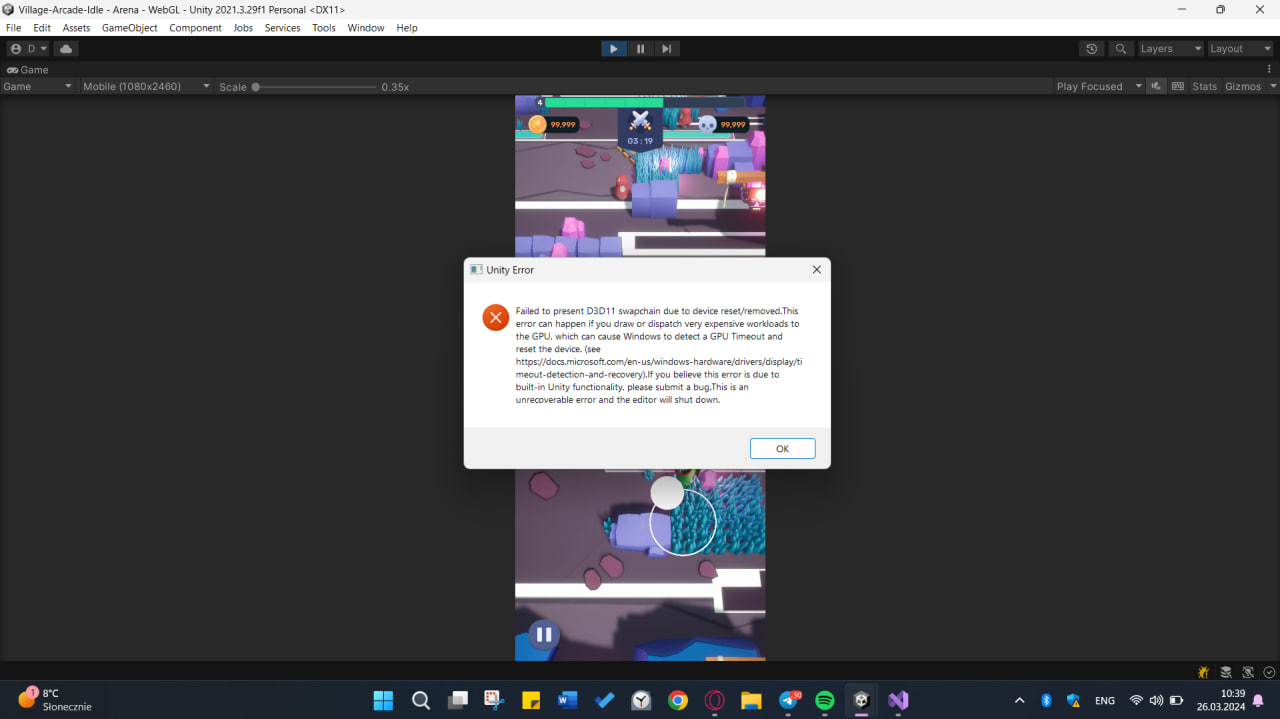Open the Help menu
This screenshot has height=719, width=1280.
pos(407,28)
